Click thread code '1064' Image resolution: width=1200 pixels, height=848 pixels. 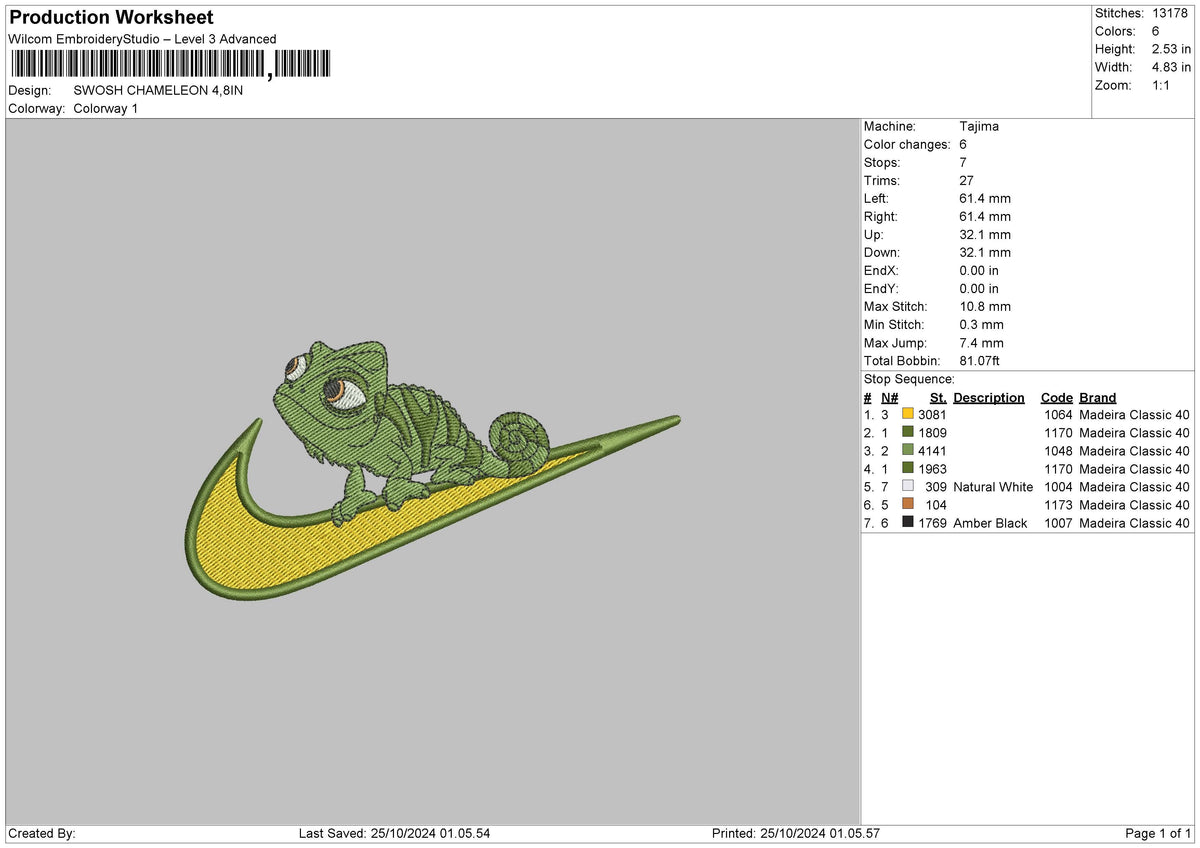1057,415
